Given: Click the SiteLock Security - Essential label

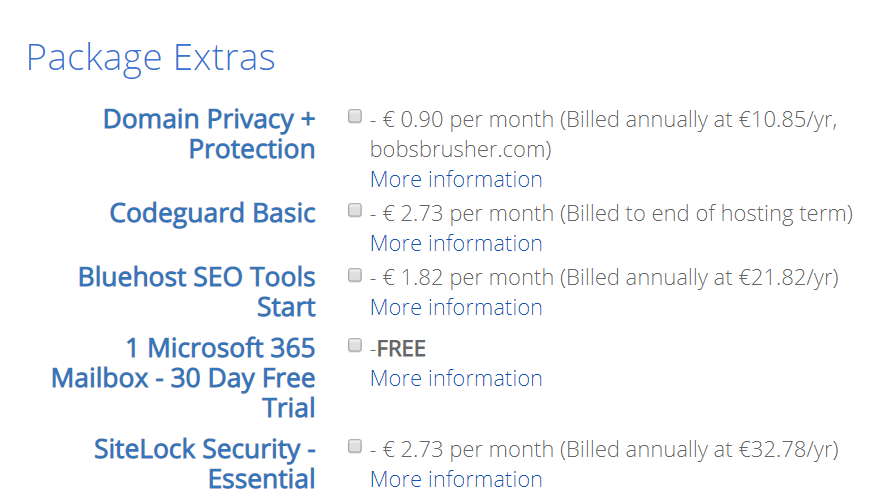Looking at the screenshot, I should click(x=205, y=464).
